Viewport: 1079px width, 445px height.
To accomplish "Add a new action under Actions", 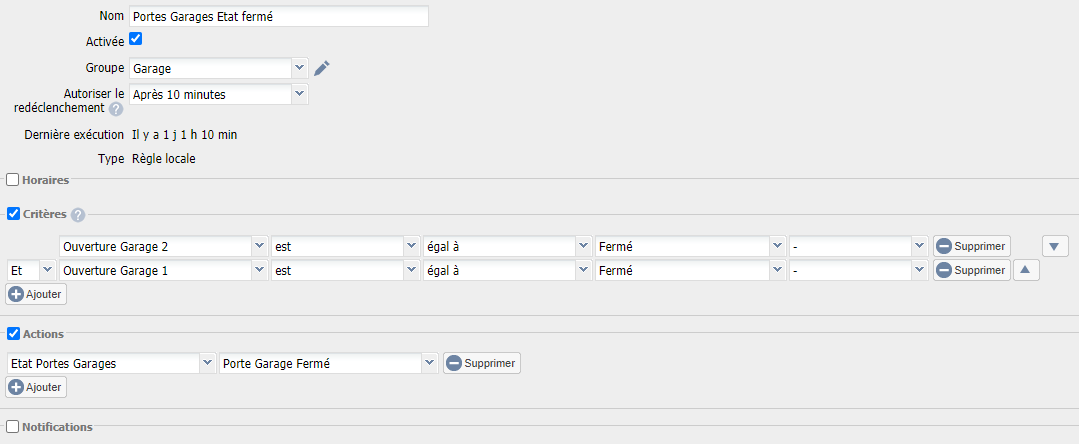I will point(36,387).
